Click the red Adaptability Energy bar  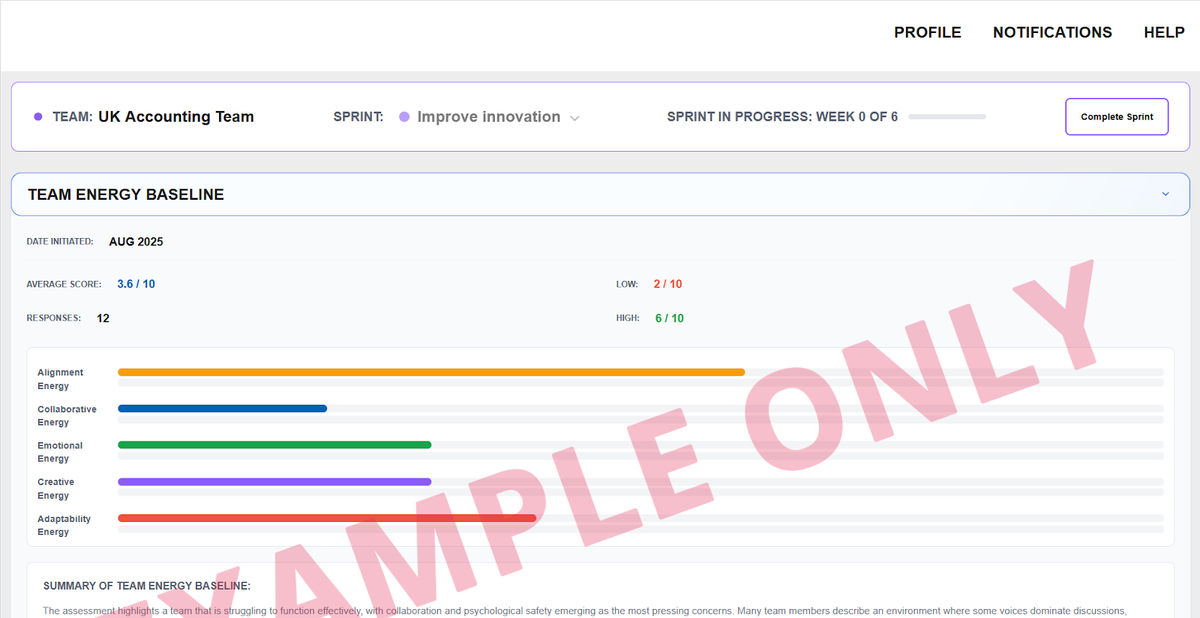(x=327, y=518)
